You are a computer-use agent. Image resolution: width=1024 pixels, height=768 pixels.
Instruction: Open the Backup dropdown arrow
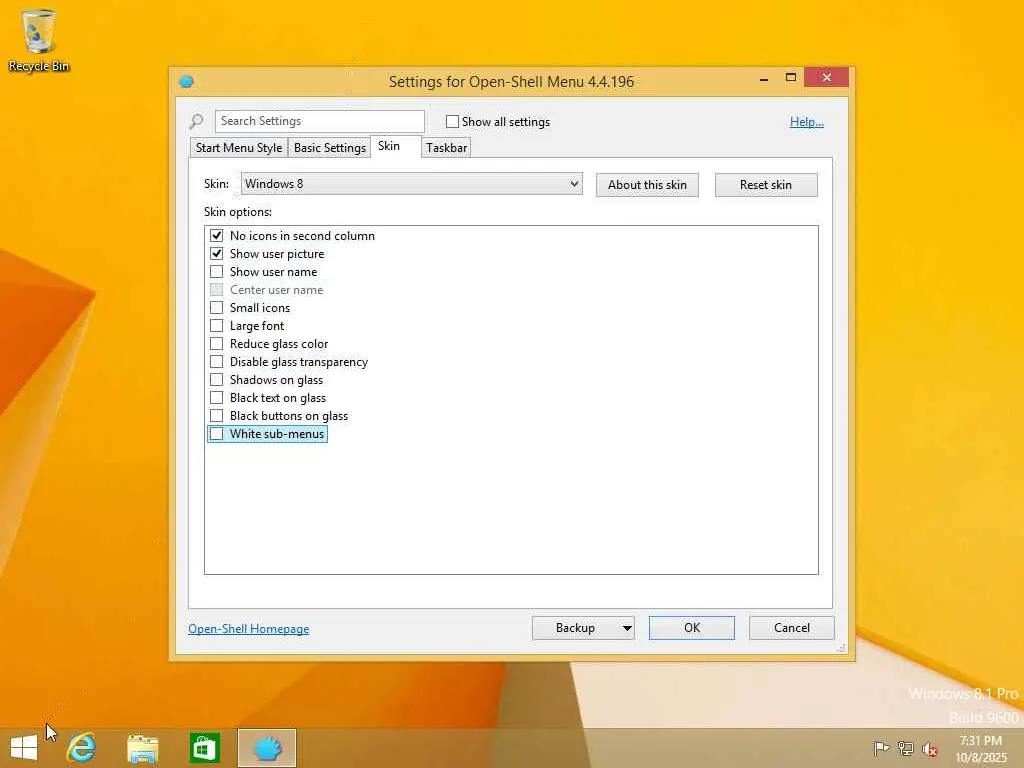[626, 628]
